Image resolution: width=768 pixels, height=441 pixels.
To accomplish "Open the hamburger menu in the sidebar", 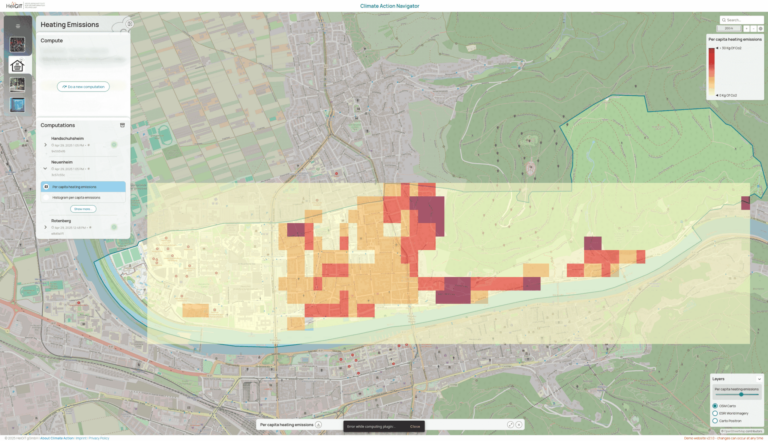I will [17, 25].
